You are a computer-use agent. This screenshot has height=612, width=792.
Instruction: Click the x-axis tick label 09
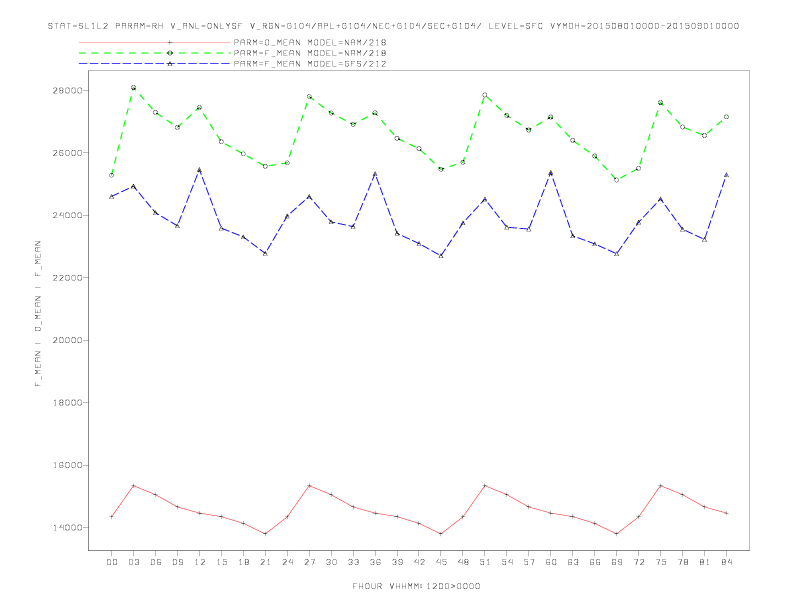pyautogui.click(x=177, y=562)
